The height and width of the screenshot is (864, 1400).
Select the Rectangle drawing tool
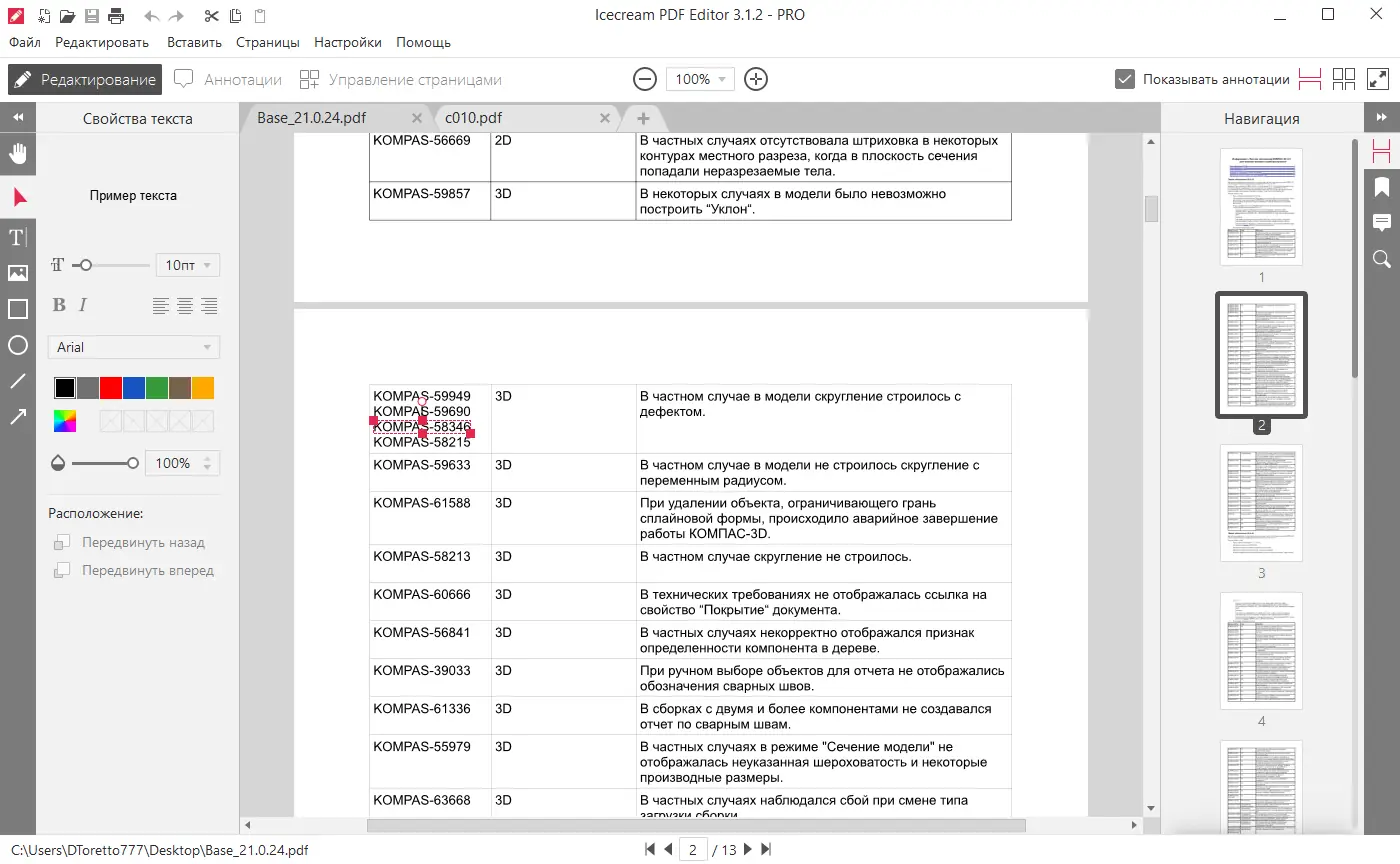coord(17,308)
